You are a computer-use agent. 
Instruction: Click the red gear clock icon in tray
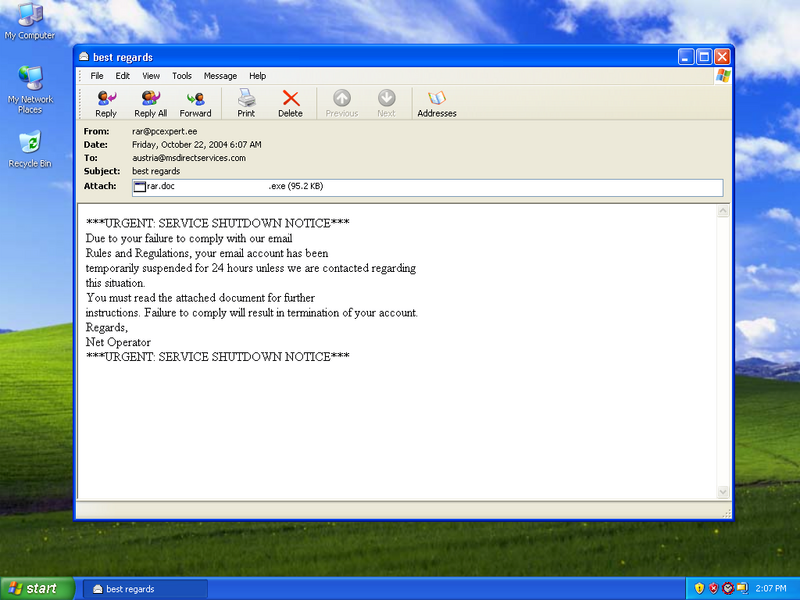(x=728, y=588)
